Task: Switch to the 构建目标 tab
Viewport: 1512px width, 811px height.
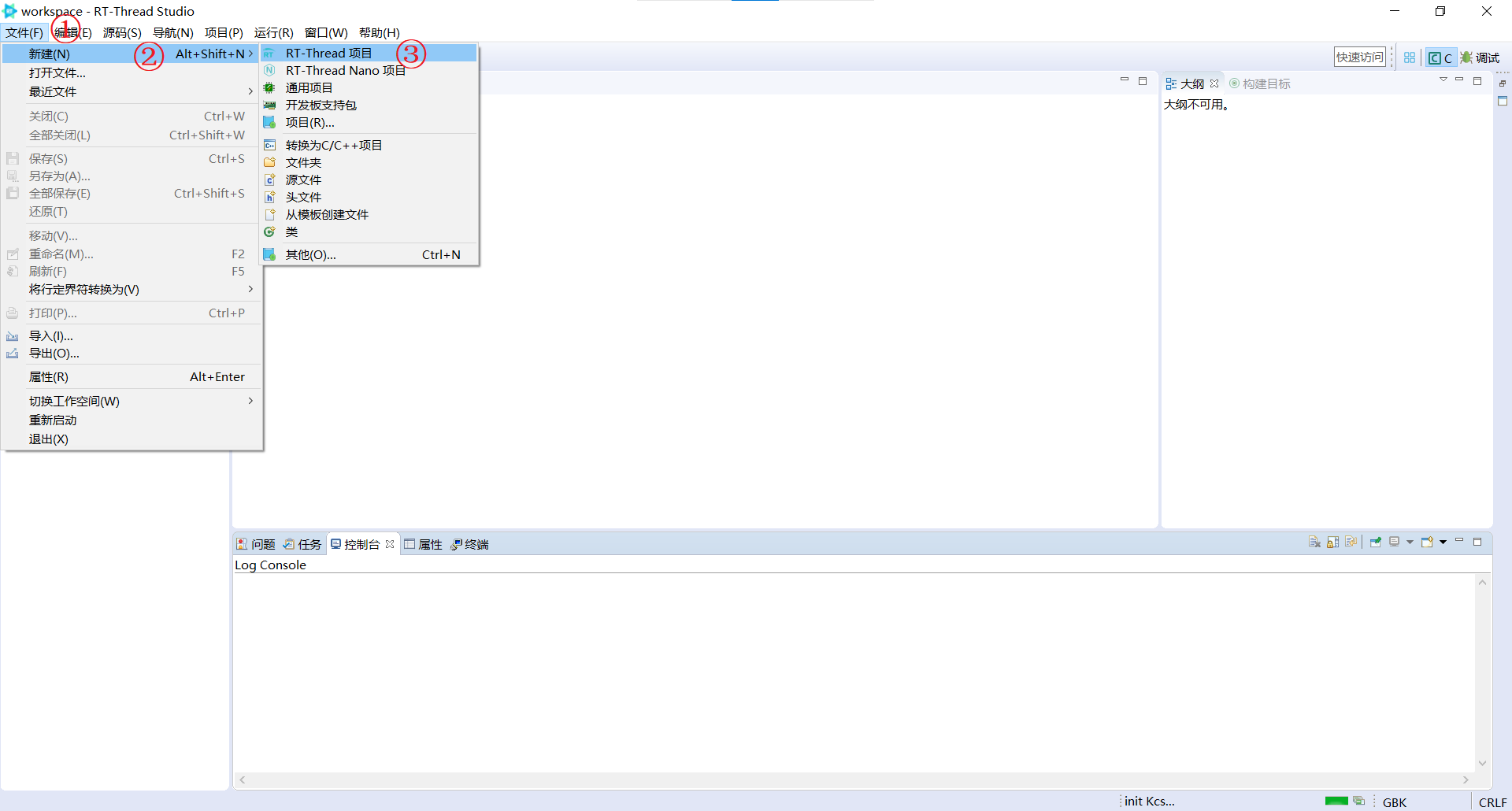Action: pyautogui.click(x=1260, y=83)
